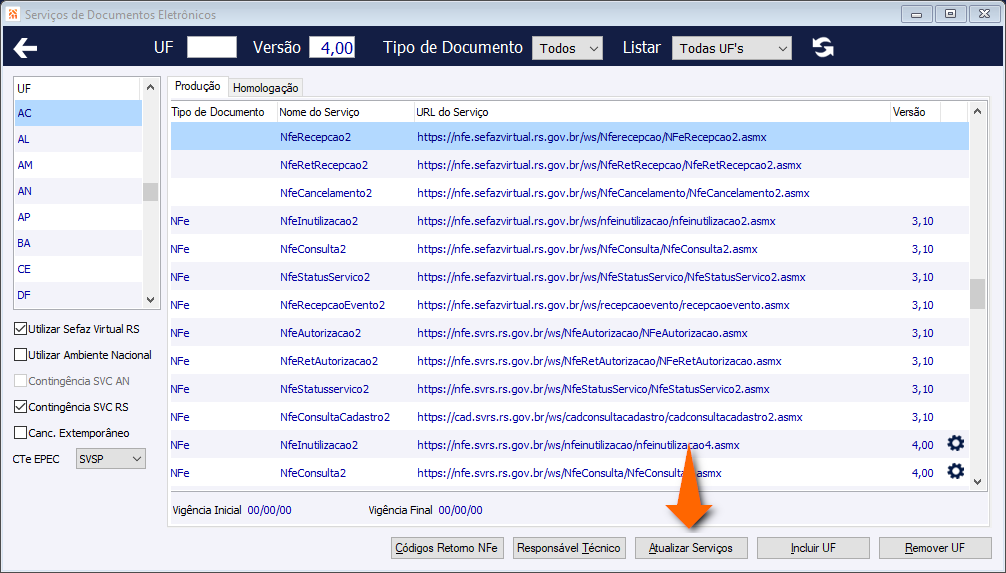Select the NfeCancelamento2 service row

(x=570, y=193)
